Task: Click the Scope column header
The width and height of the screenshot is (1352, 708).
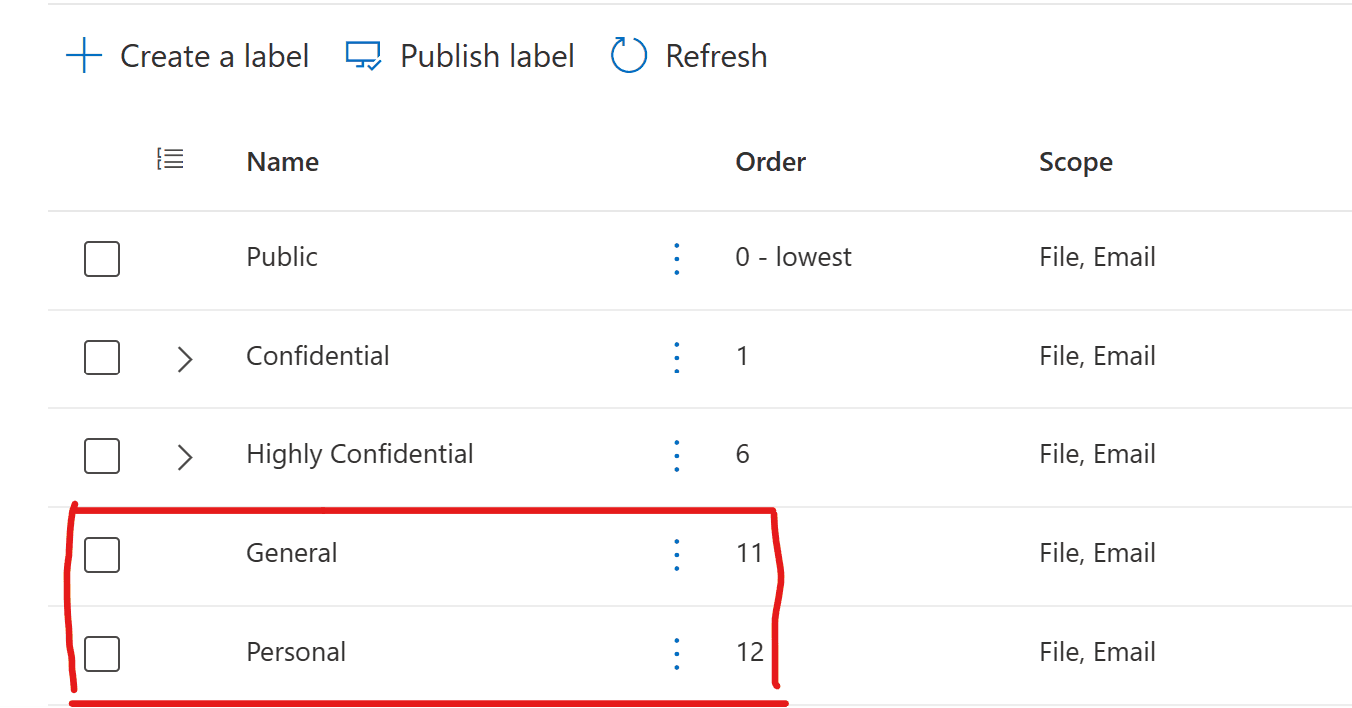Action: point(1076,162)
